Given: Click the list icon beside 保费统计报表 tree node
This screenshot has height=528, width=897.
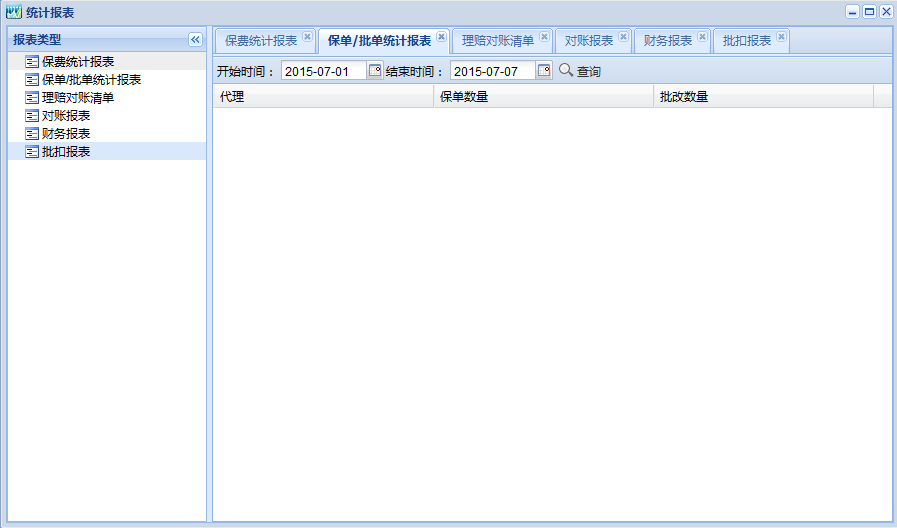Looking at the screenshot, I should [32, 62].
